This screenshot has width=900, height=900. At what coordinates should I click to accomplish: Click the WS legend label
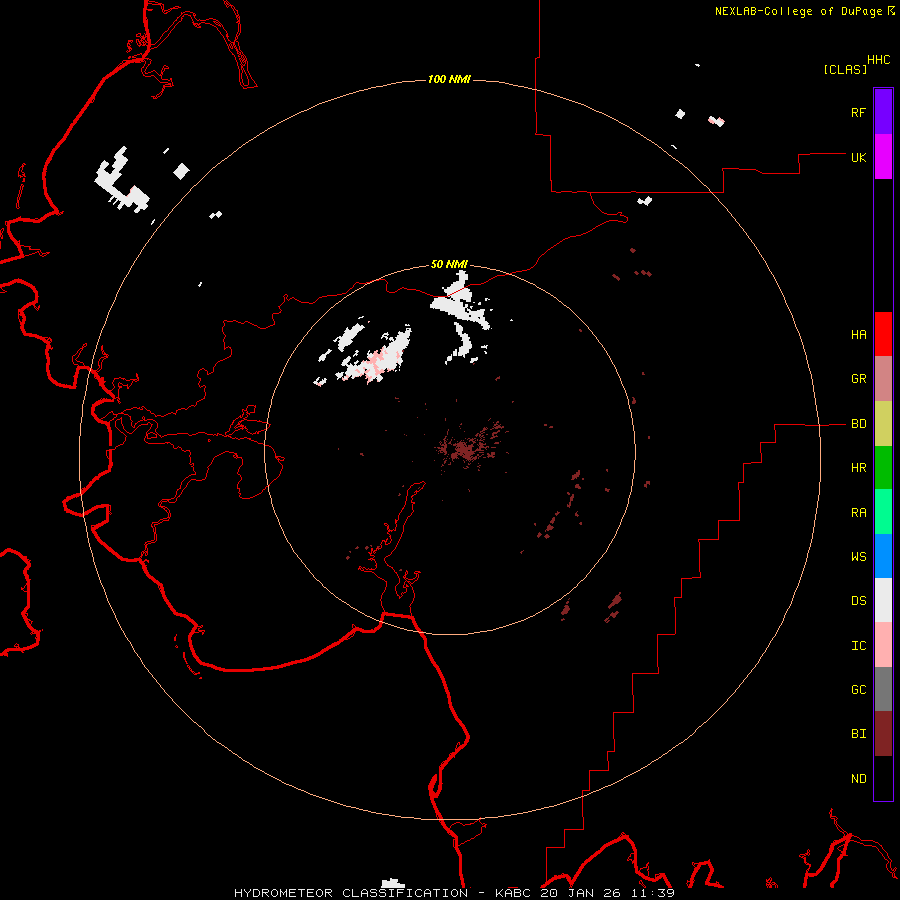coord(858,556)
